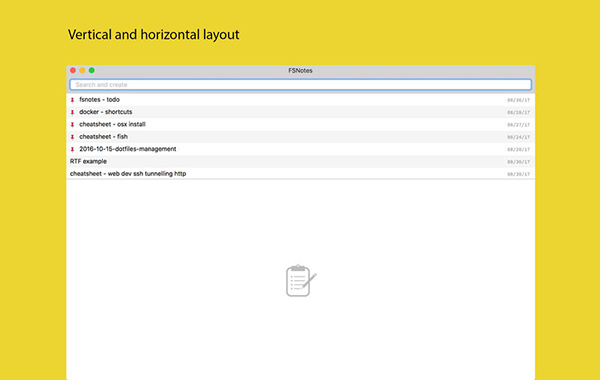Zoom the window with green button
Image resolution: width=600 pixels, height=380 pixels.
(x=92, y=70)
